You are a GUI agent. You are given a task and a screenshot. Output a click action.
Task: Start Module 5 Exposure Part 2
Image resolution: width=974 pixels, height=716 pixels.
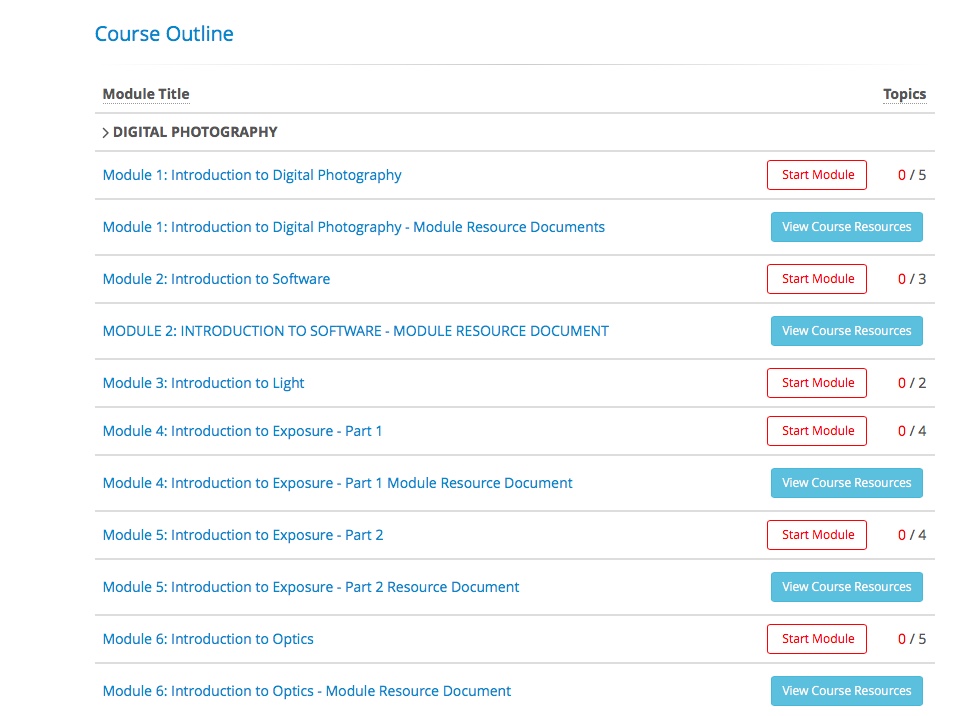pyautogui.click(x=816, y=535)
